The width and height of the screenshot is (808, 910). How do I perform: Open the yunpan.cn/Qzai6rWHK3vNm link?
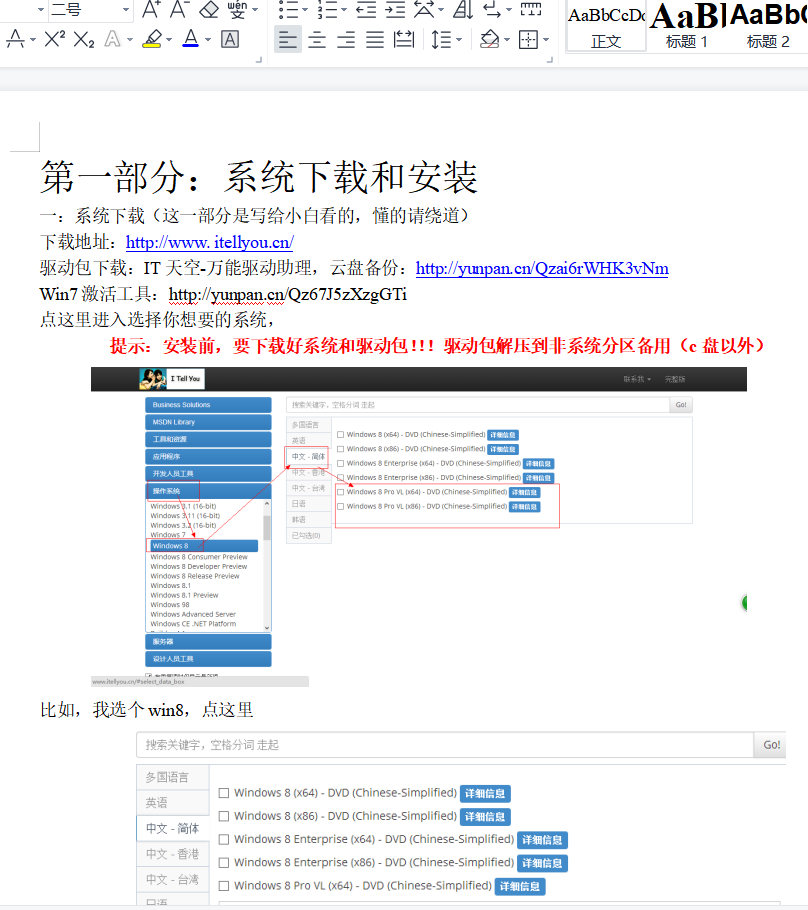coord(542,268)
